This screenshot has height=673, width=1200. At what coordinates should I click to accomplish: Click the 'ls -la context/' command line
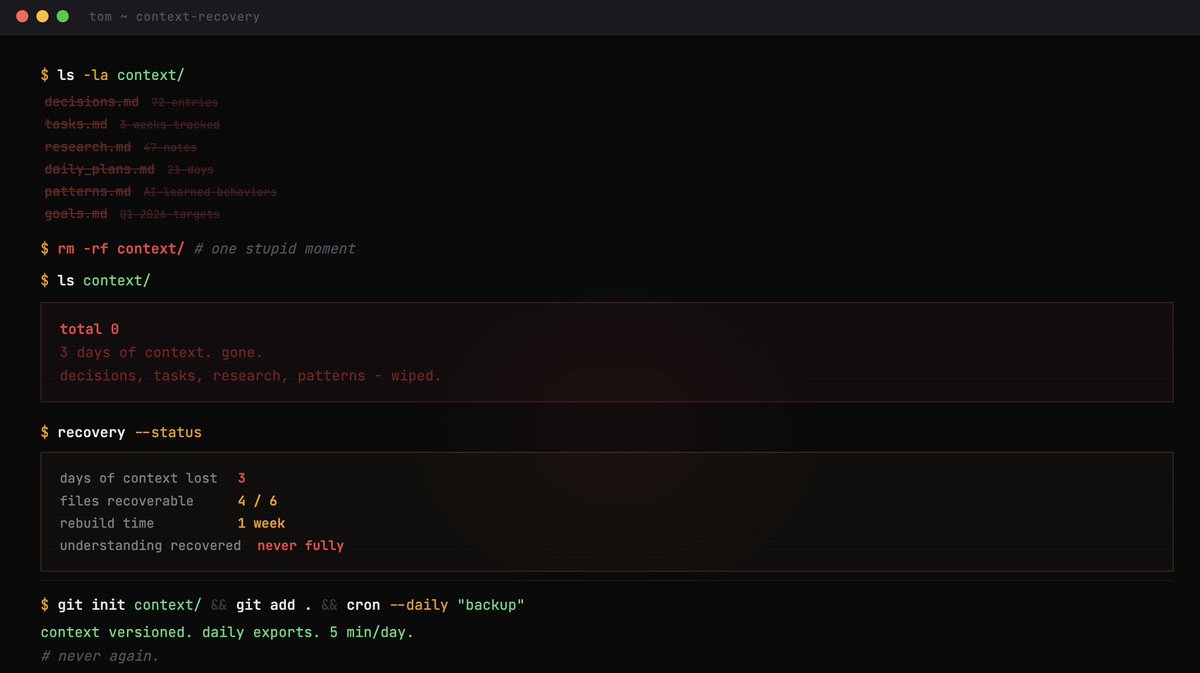(x=112, y=75)
